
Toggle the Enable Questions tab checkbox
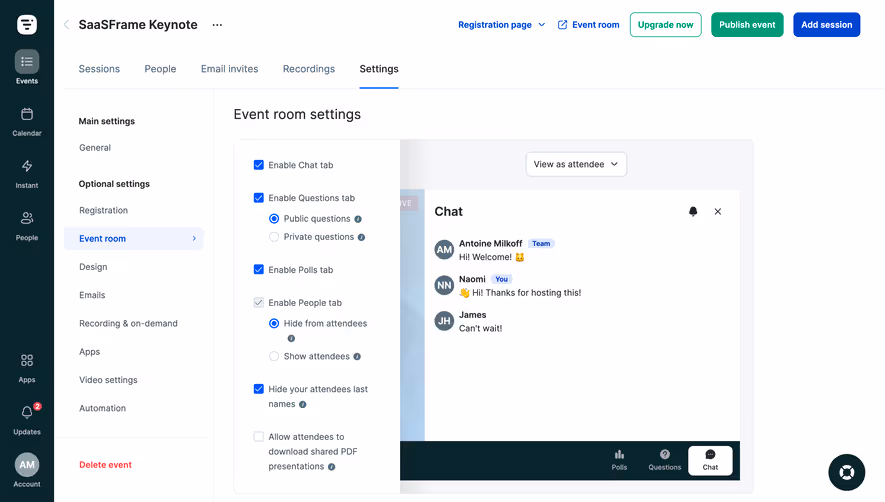click(259, 198)
